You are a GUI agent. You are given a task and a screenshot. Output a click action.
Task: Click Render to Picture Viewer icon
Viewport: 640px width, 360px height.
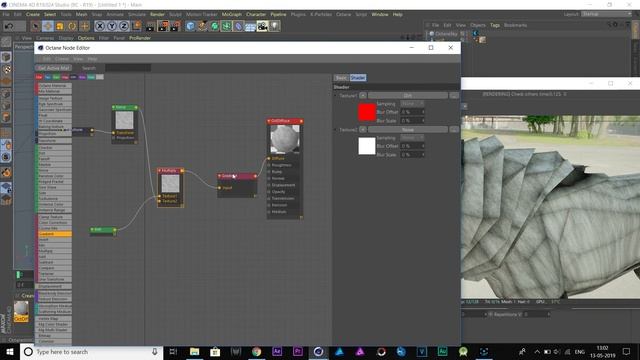tap(163, 27)
